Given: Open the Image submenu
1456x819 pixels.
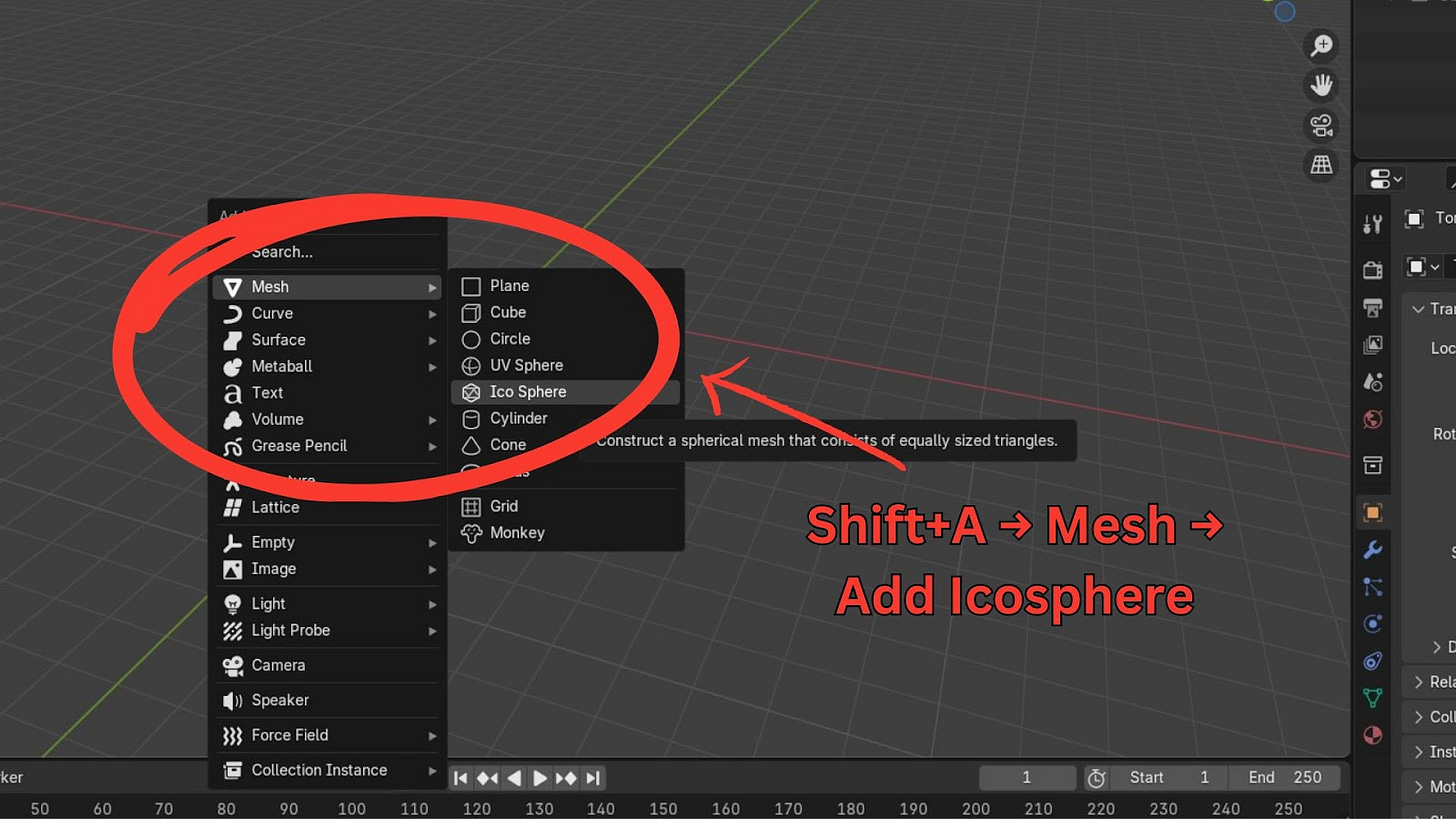Looking at the screenshot, I should click(x=327, y=569).
